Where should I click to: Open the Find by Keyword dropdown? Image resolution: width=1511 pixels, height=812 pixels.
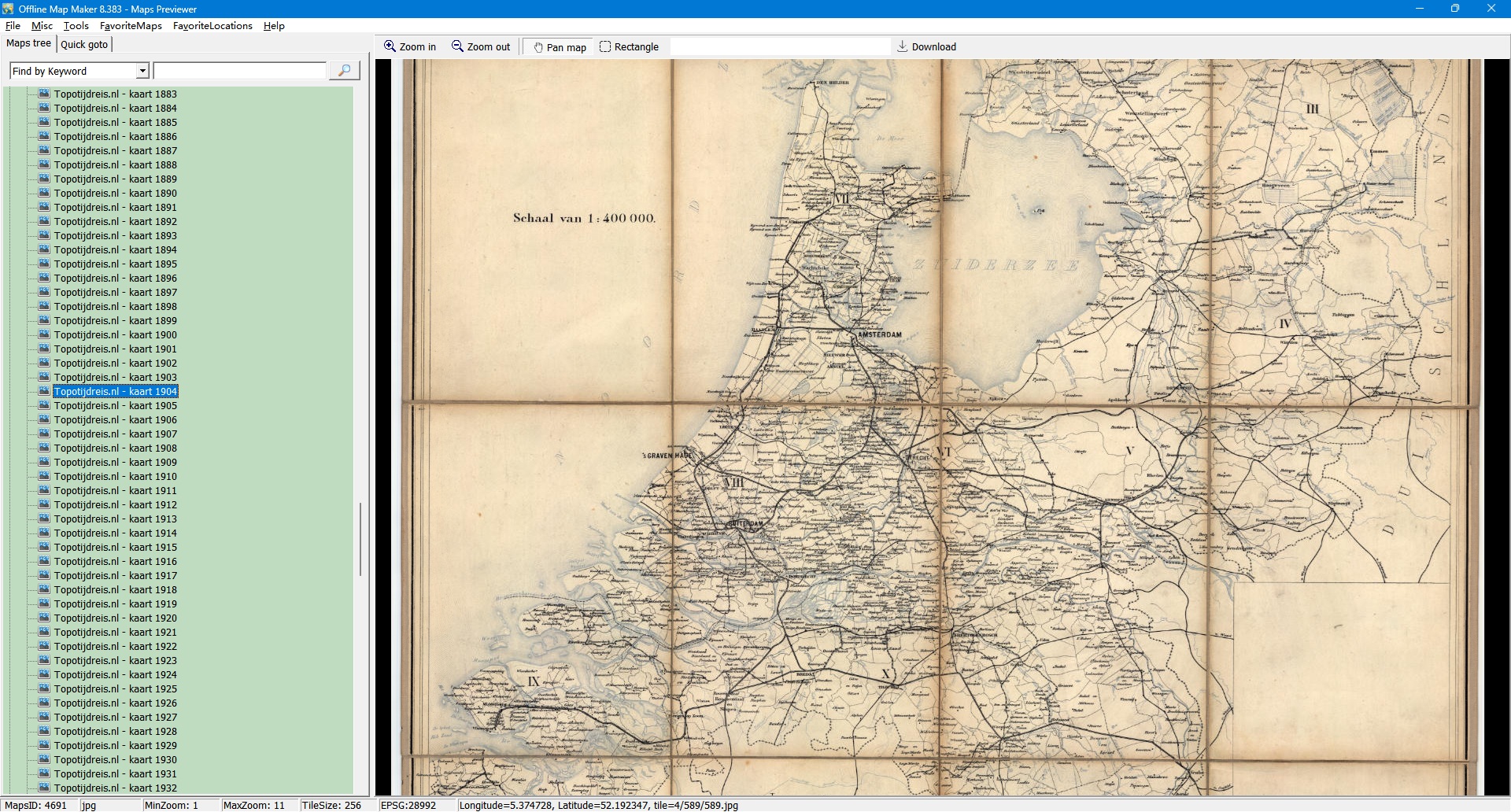[142, 72]
